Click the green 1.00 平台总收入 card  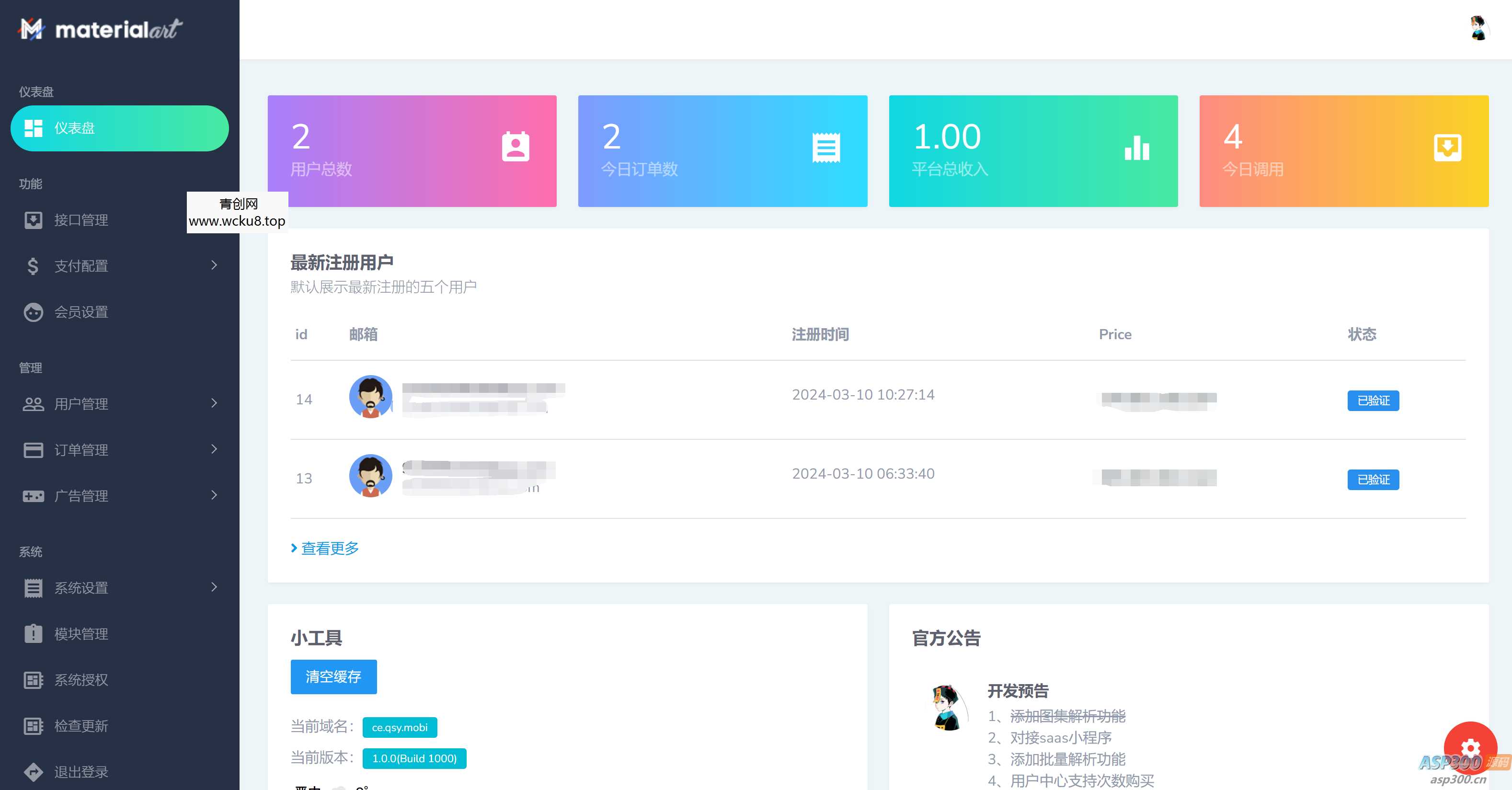click(x=1033, y=151)
